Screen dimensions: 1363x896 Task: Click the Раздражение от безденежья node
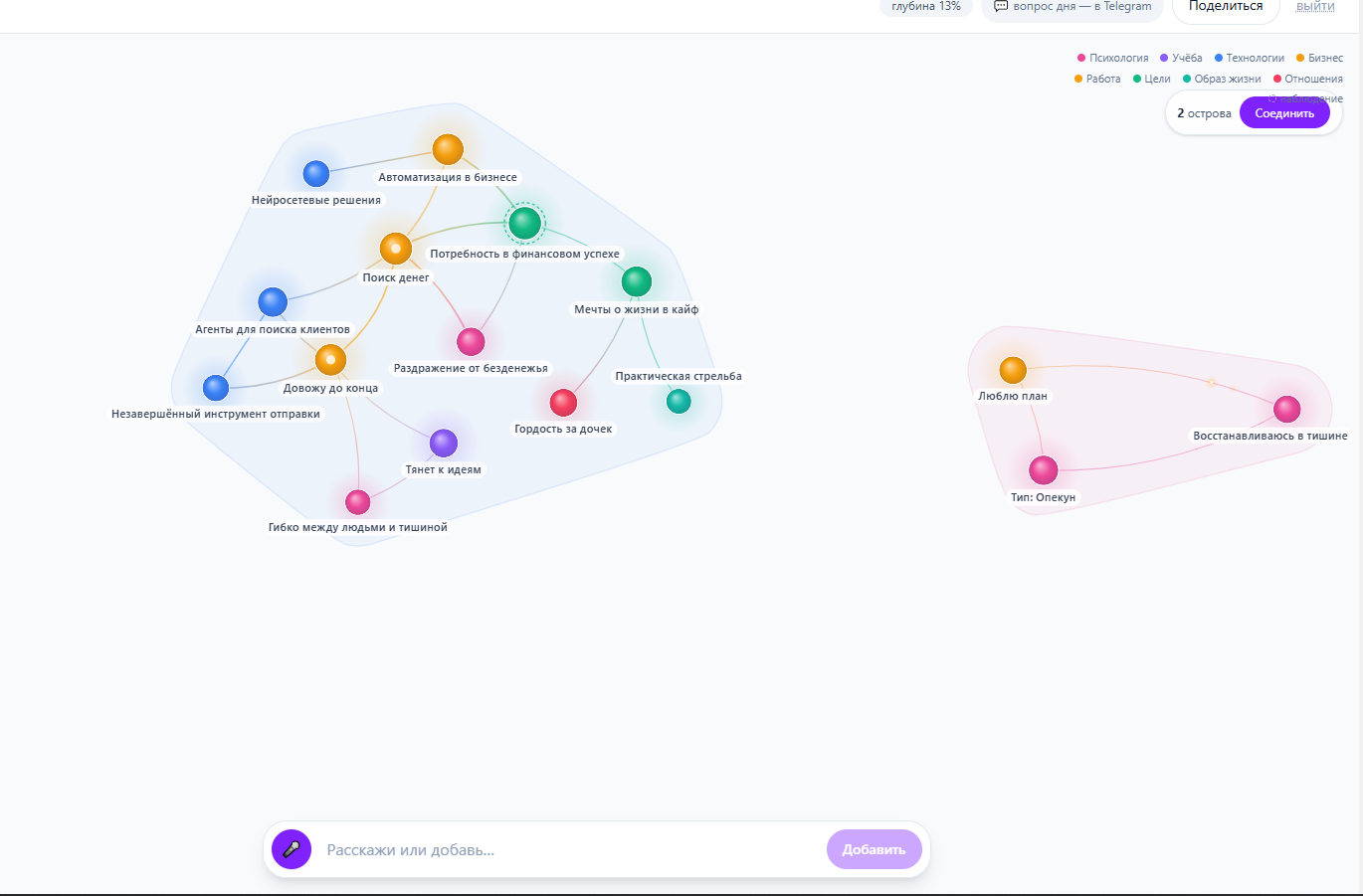[x=471, y=341]
